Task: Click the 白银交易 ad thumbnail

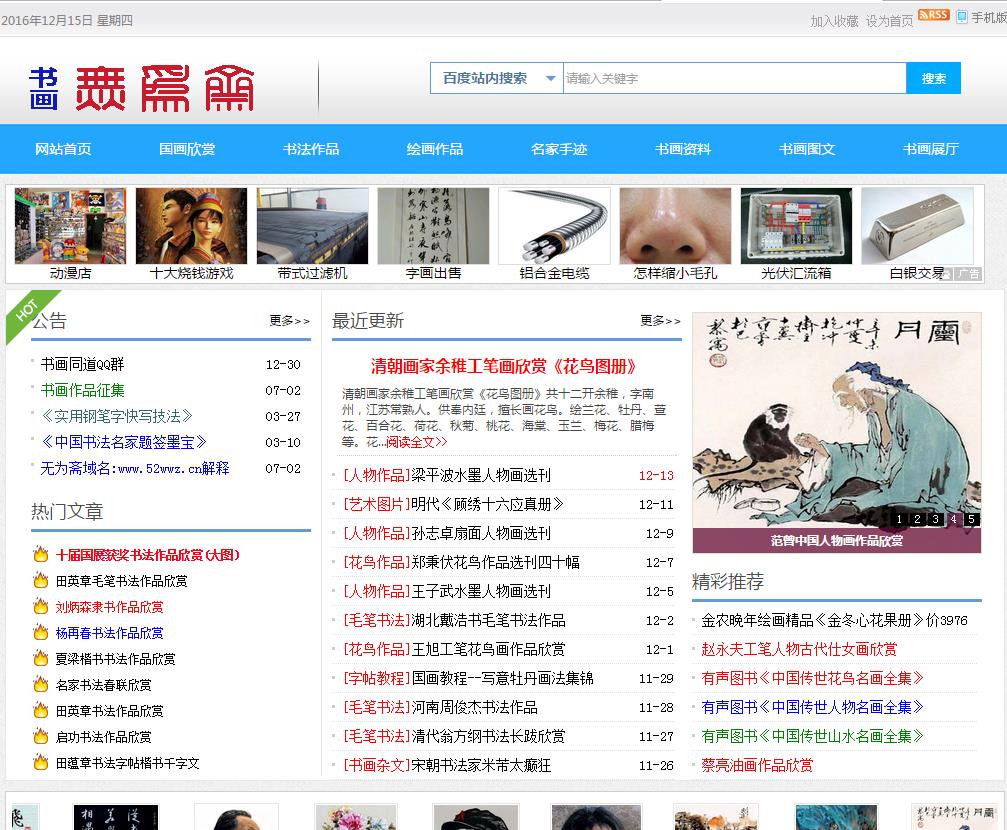Action: [917, 226]
